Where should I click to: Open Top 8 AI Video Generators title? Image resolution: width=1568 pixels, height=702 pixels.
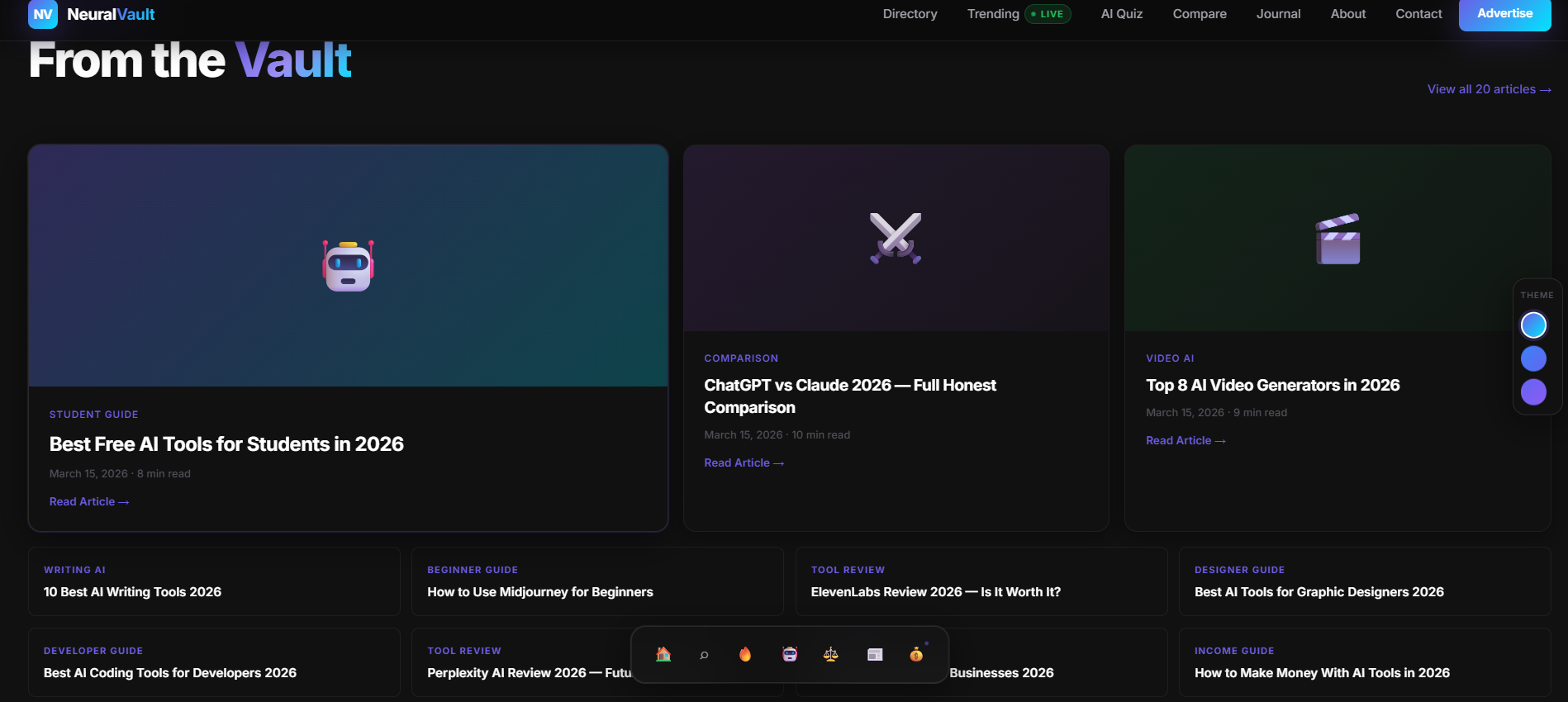(x=1272, y=385)
